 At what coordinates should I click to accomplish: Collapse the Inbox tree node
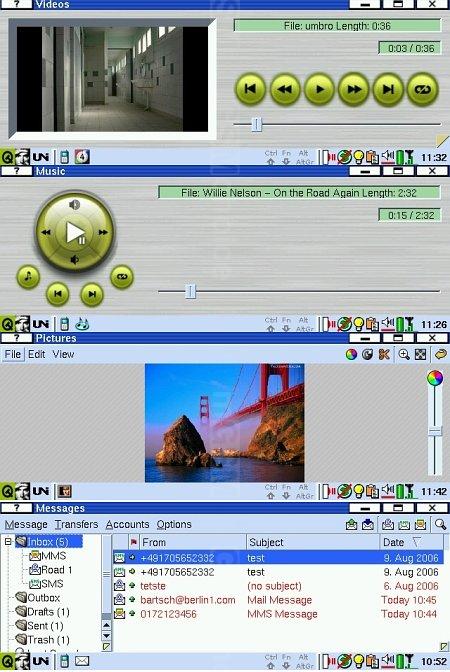pos(8,542)
